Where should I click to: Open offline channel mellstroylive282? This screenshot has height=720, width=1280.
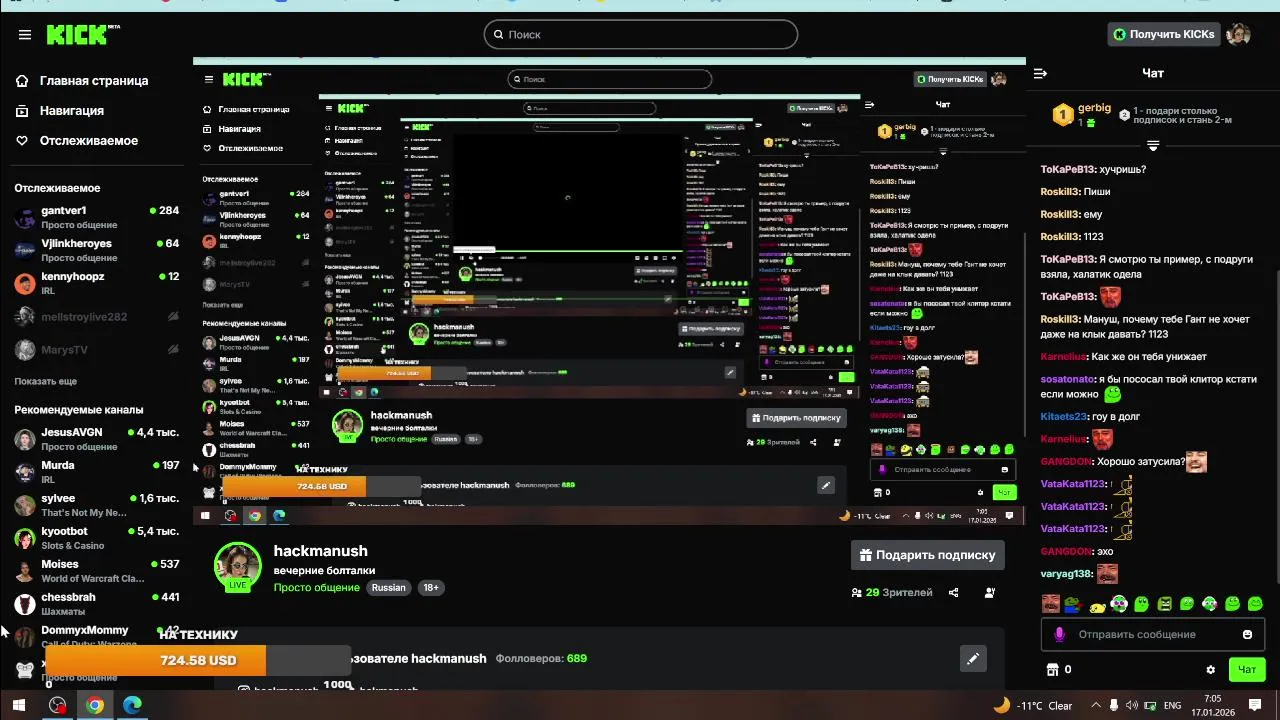click(96, 317)
